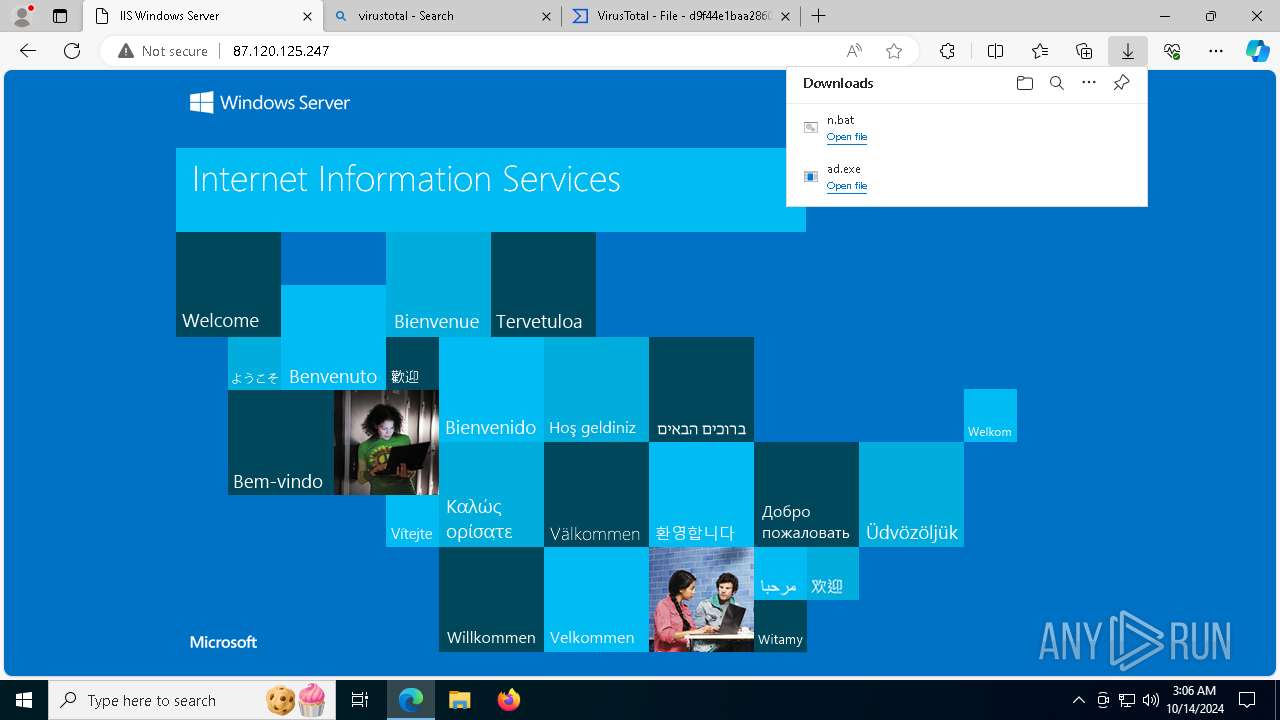Open the tab actions menu icon
The image size is (1280, 720).
60,16
